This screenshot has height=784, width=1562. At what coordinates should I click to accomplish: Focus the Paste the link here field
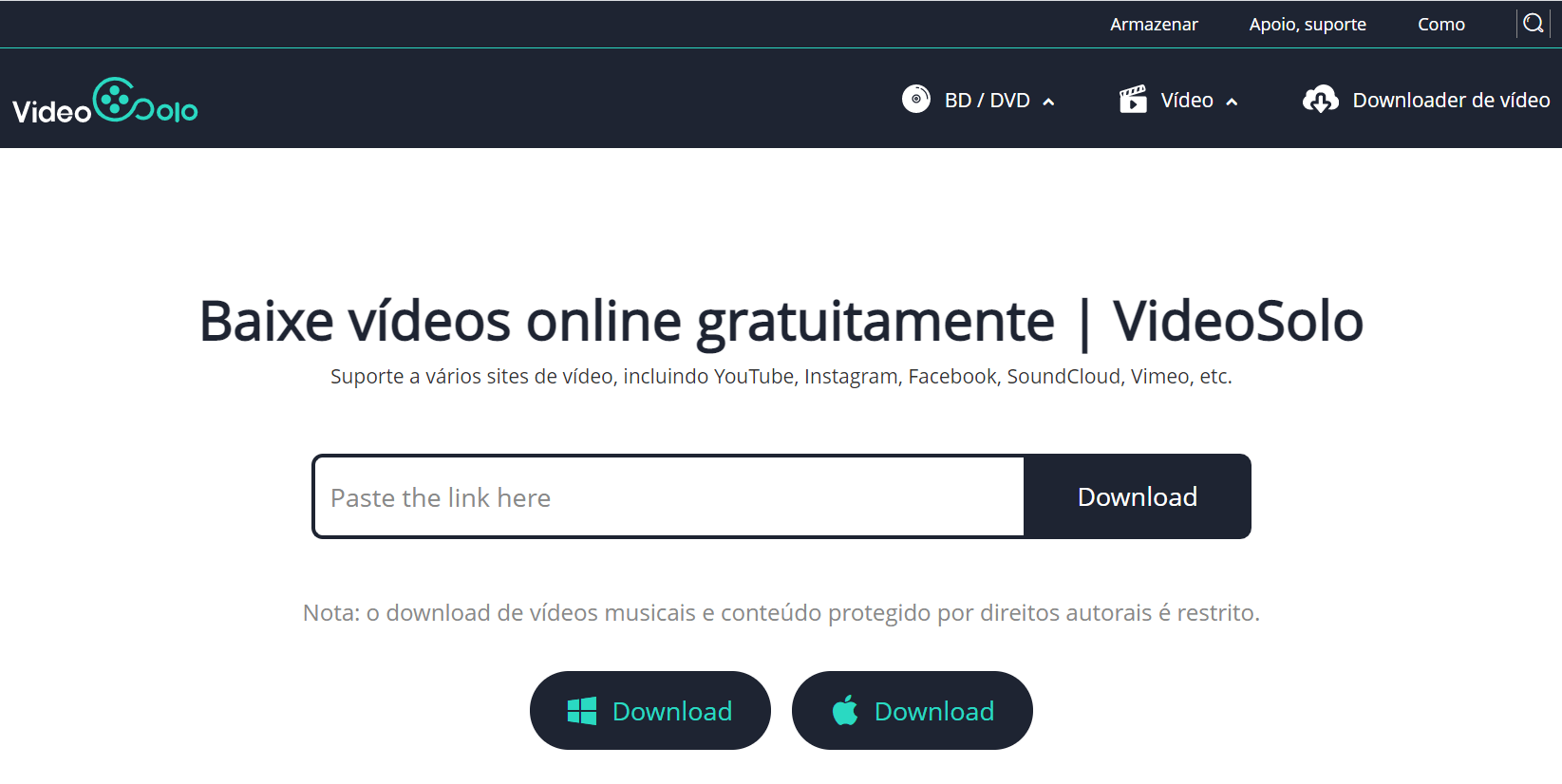click(x=669, y=496)
